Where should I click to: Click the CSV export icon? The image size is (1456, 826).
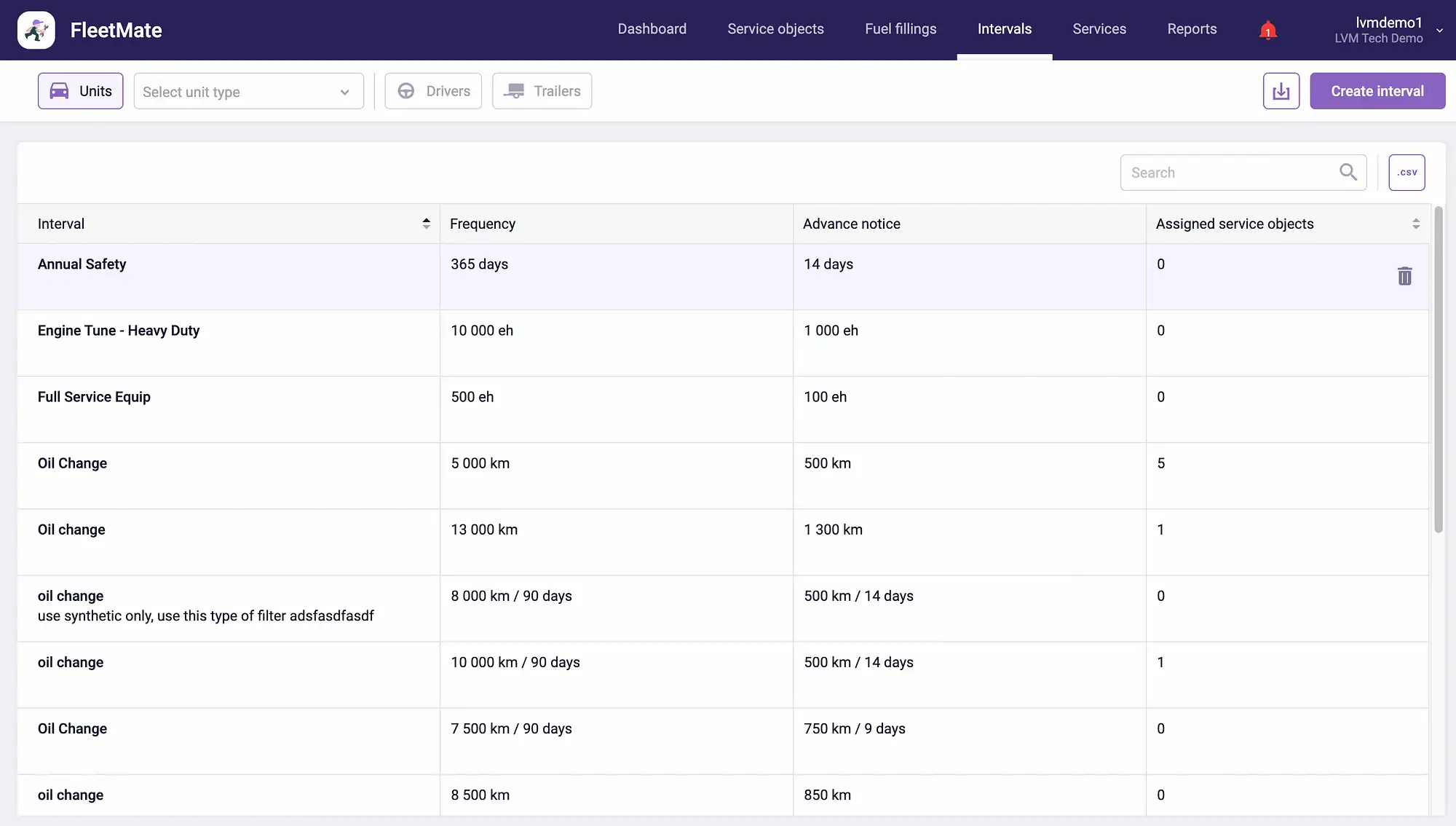(1407, 172)
